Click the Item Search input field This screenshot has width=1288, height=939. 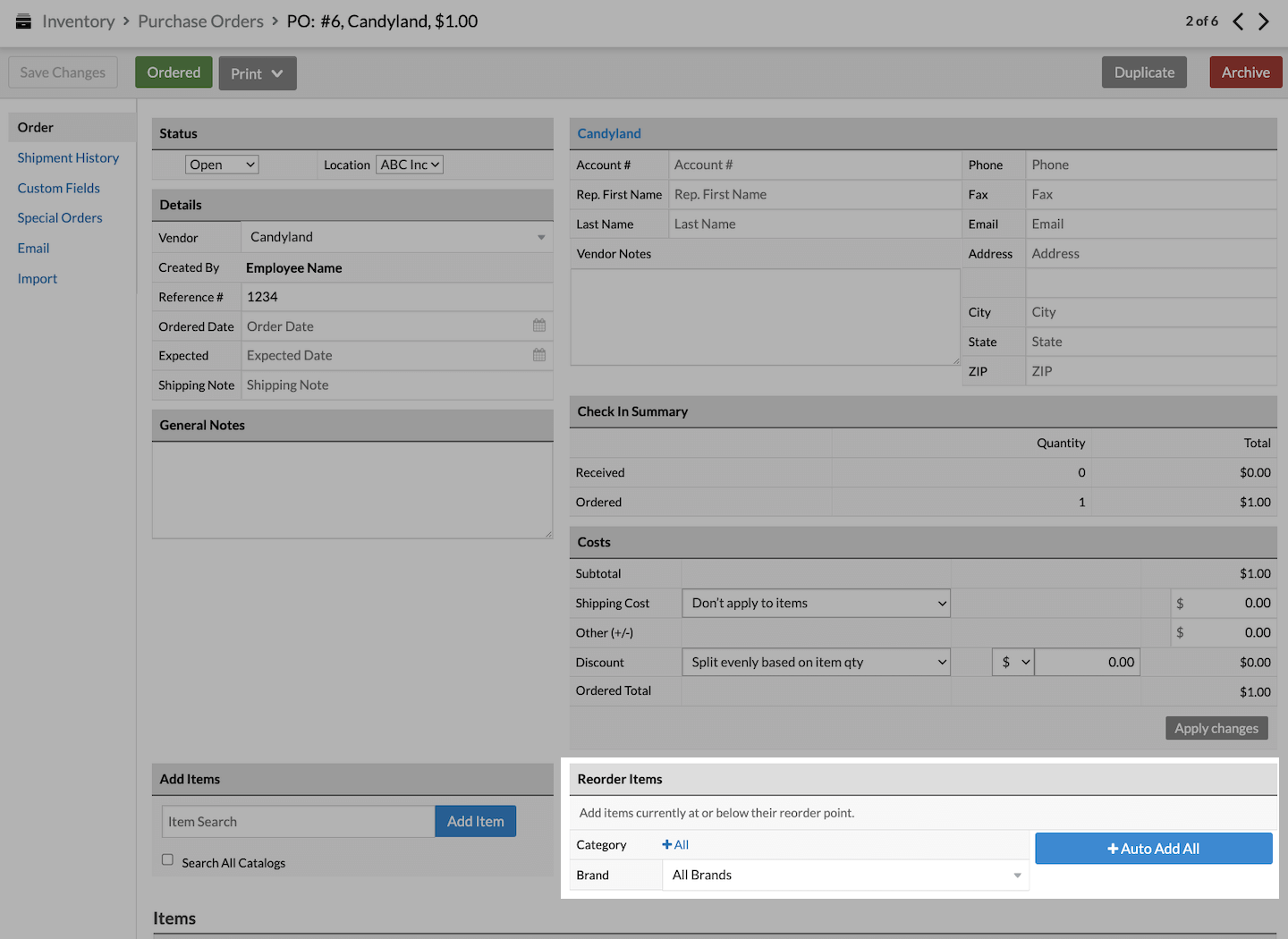click(x=299, y=822)
